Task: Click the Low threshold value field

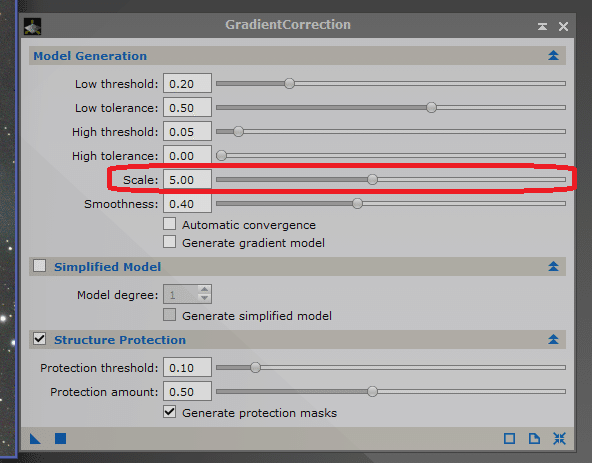Action: point(187,83)
